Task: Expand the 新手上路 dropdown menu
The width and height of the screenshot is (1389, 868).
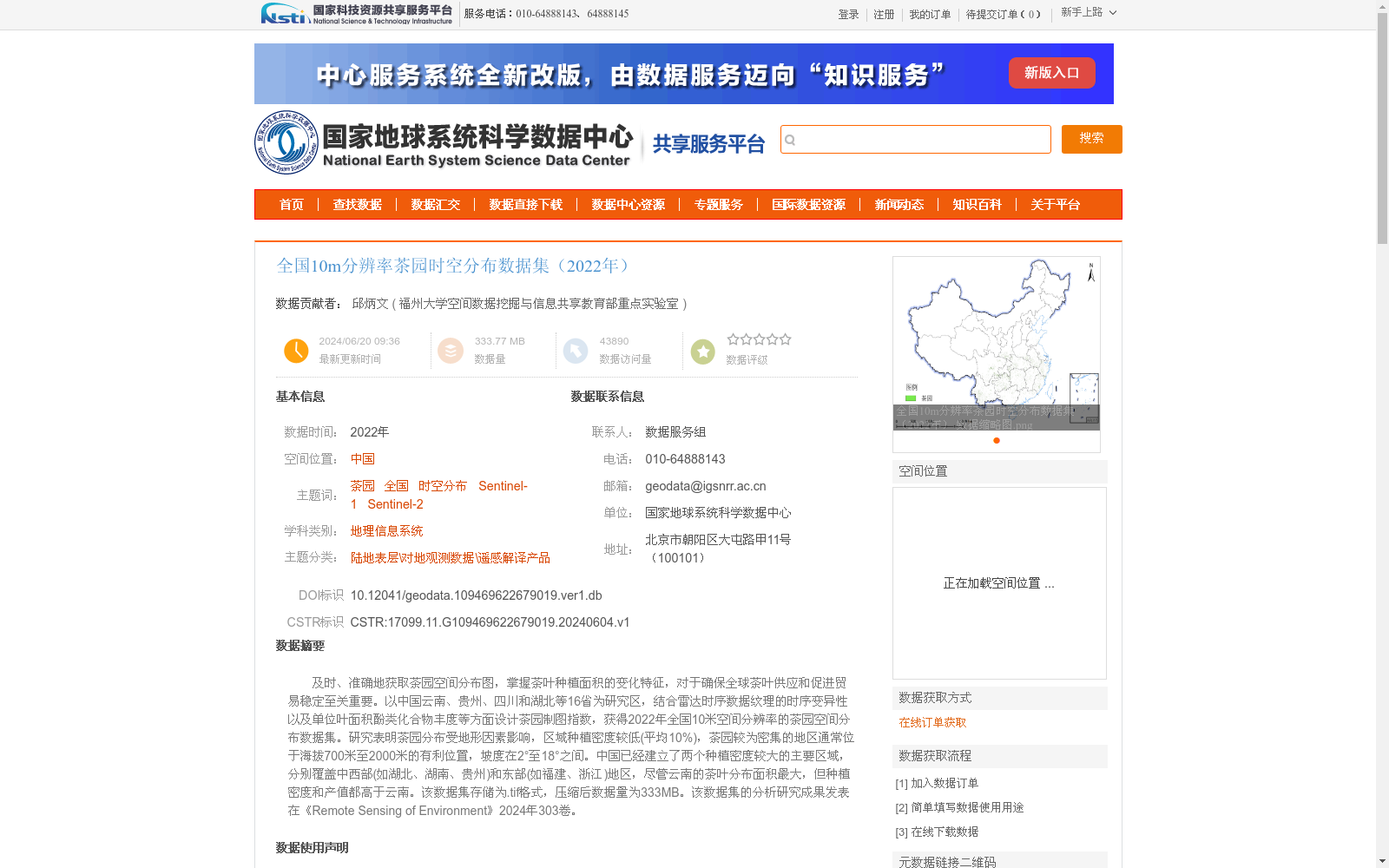Action: pos(1088,14)
